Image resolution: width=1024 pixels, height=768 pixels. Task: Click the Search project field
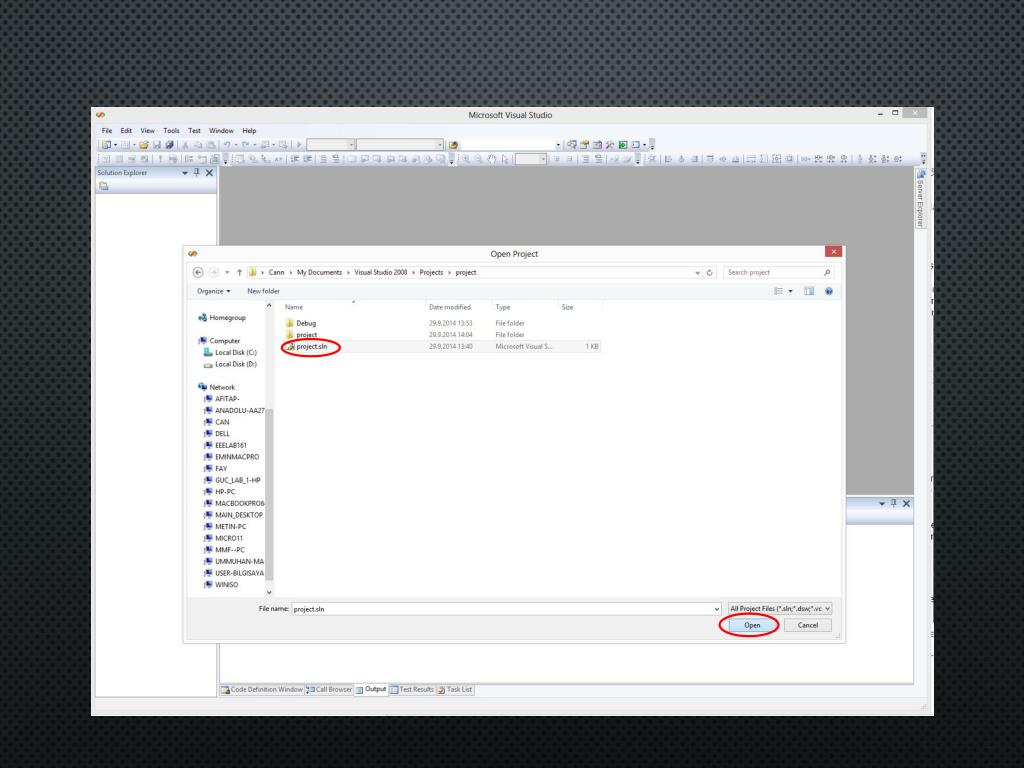pos(773,272)
